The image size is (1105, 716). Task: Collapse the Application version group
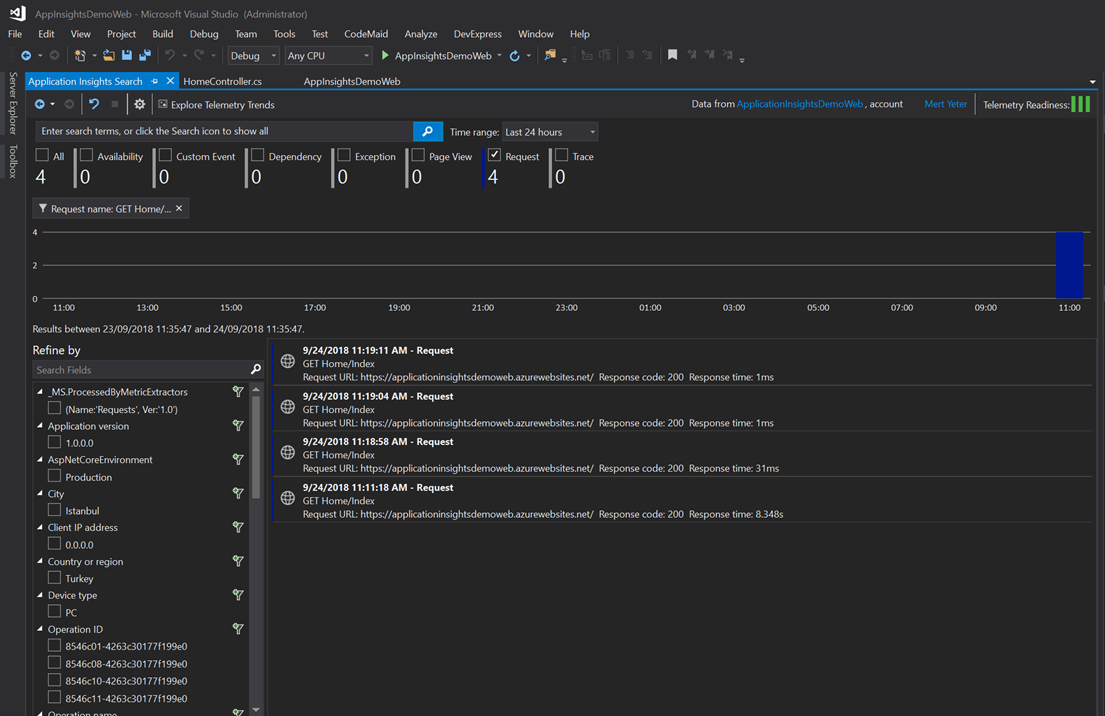click(x=40, y=426)
